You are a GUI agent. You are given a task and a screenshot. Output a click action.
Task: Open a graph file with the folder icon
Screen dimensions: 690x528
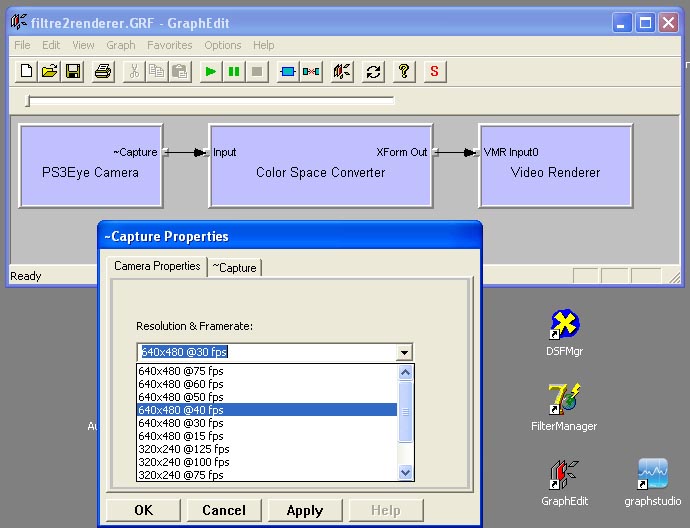(x=50, y=71)
